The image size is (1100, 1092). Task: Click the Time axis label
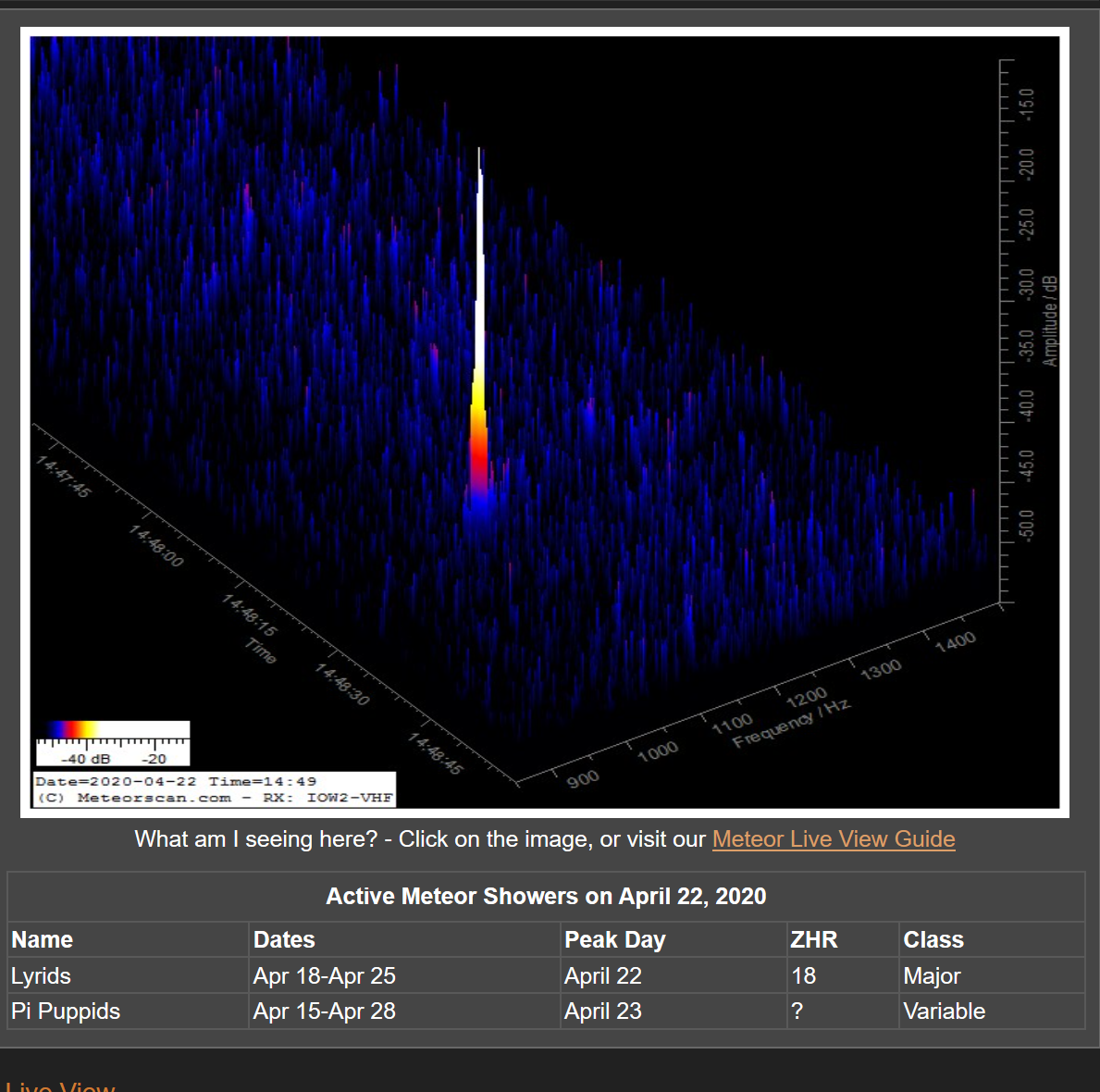pyautogui.click(x=261, y=651)
